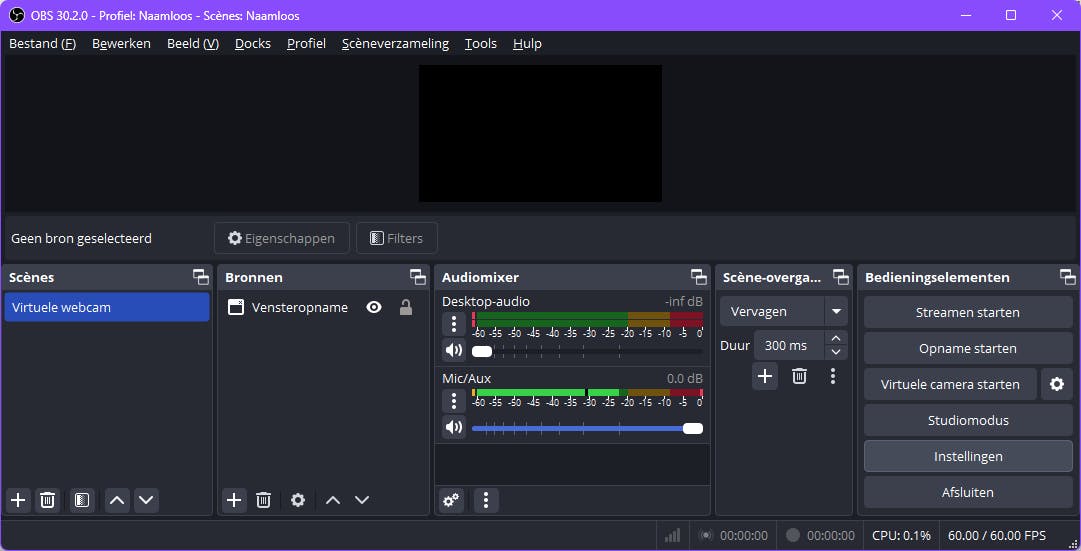1081x551 pixels.
Task: Undock the Scènes panel
Action: [201, 277]
